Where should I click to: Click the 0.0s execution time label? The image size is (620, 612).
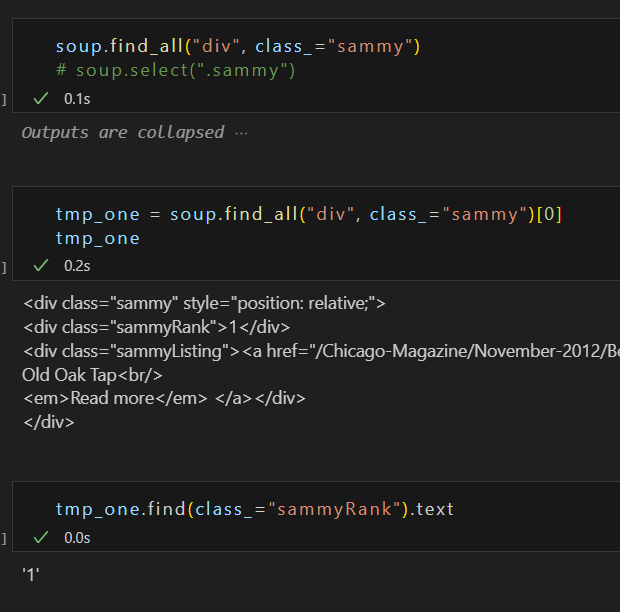point(77,538)
